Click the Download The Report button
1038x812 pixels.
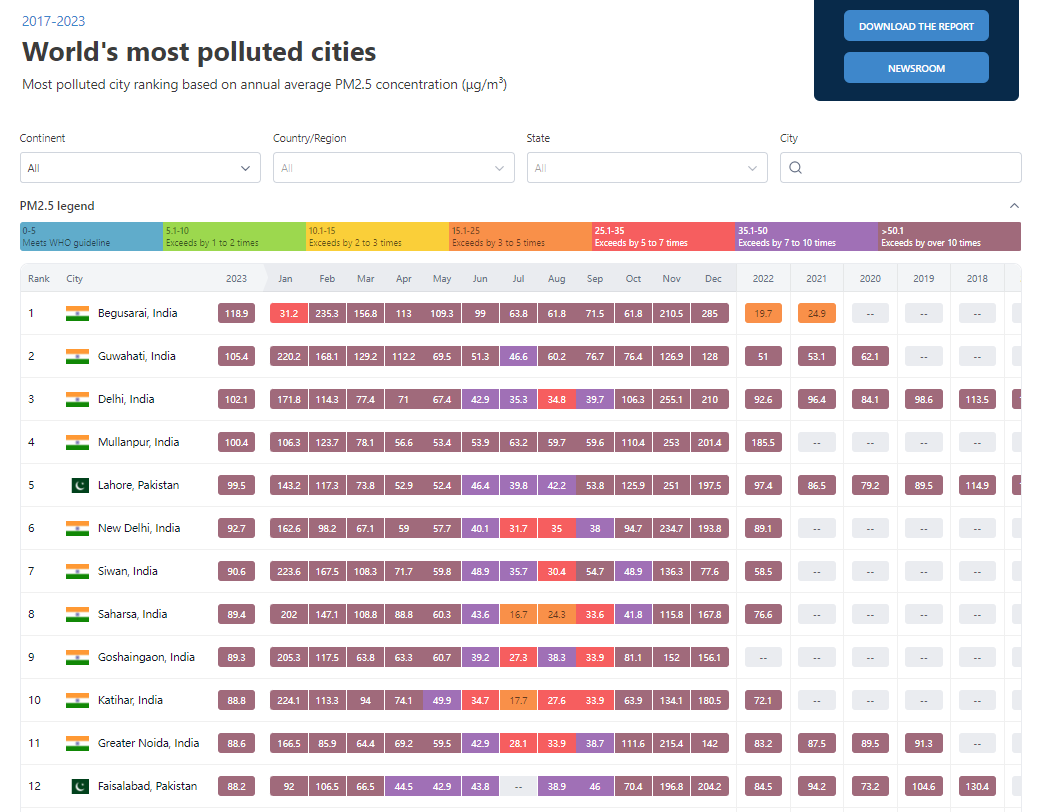pyautogui.click(x=916, y=26)
